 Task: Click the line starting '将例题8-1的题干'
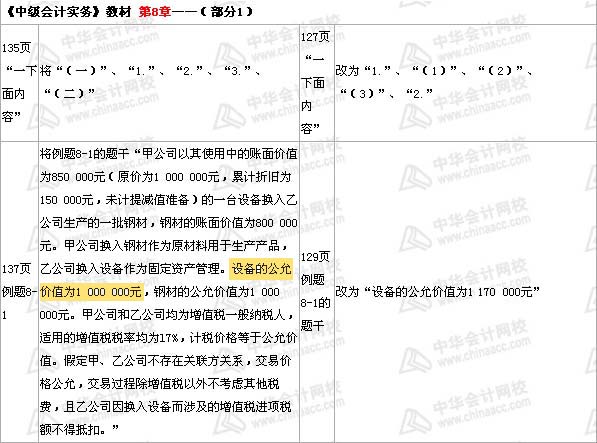click(169, 154)
